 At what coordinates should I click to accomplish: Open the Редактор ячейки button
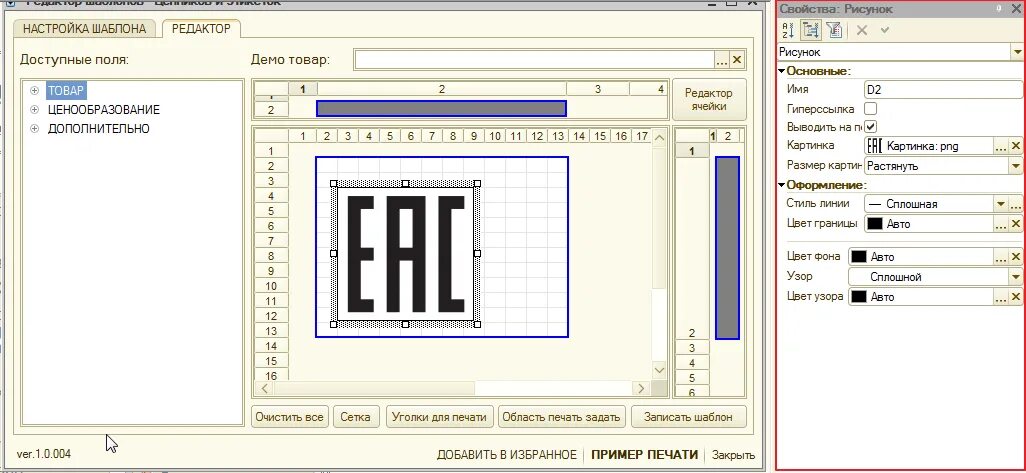(709, 100)
